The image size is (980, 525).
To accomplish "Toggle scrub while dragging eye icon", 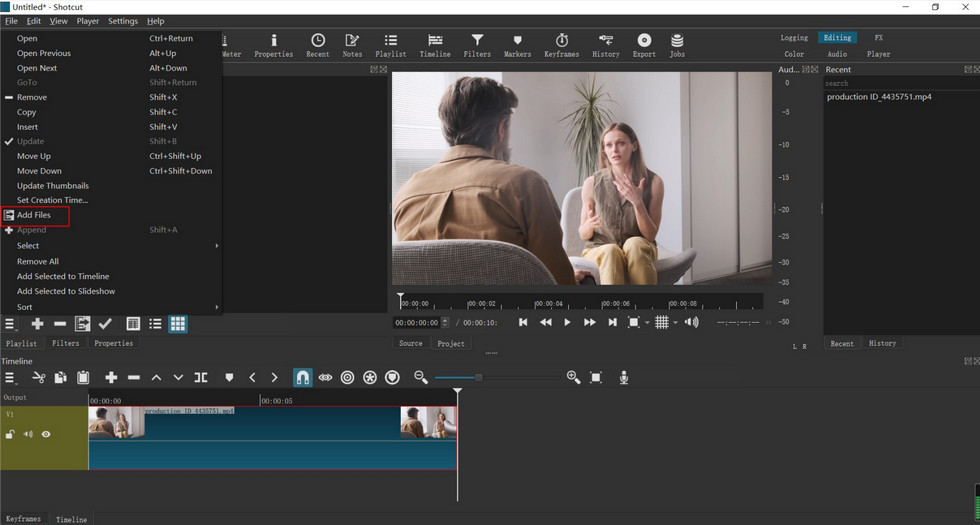I will (x=325, y=378).
